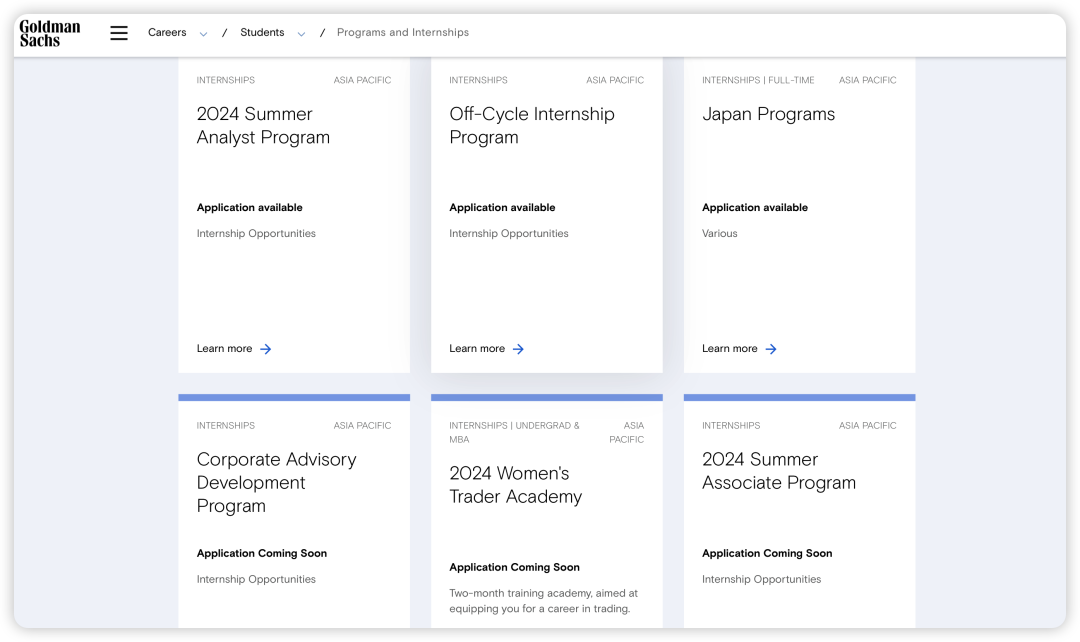Click Internship Opportunities under Corporate Advisory
The image size is (1080, 642).
[x=256, y=579]
